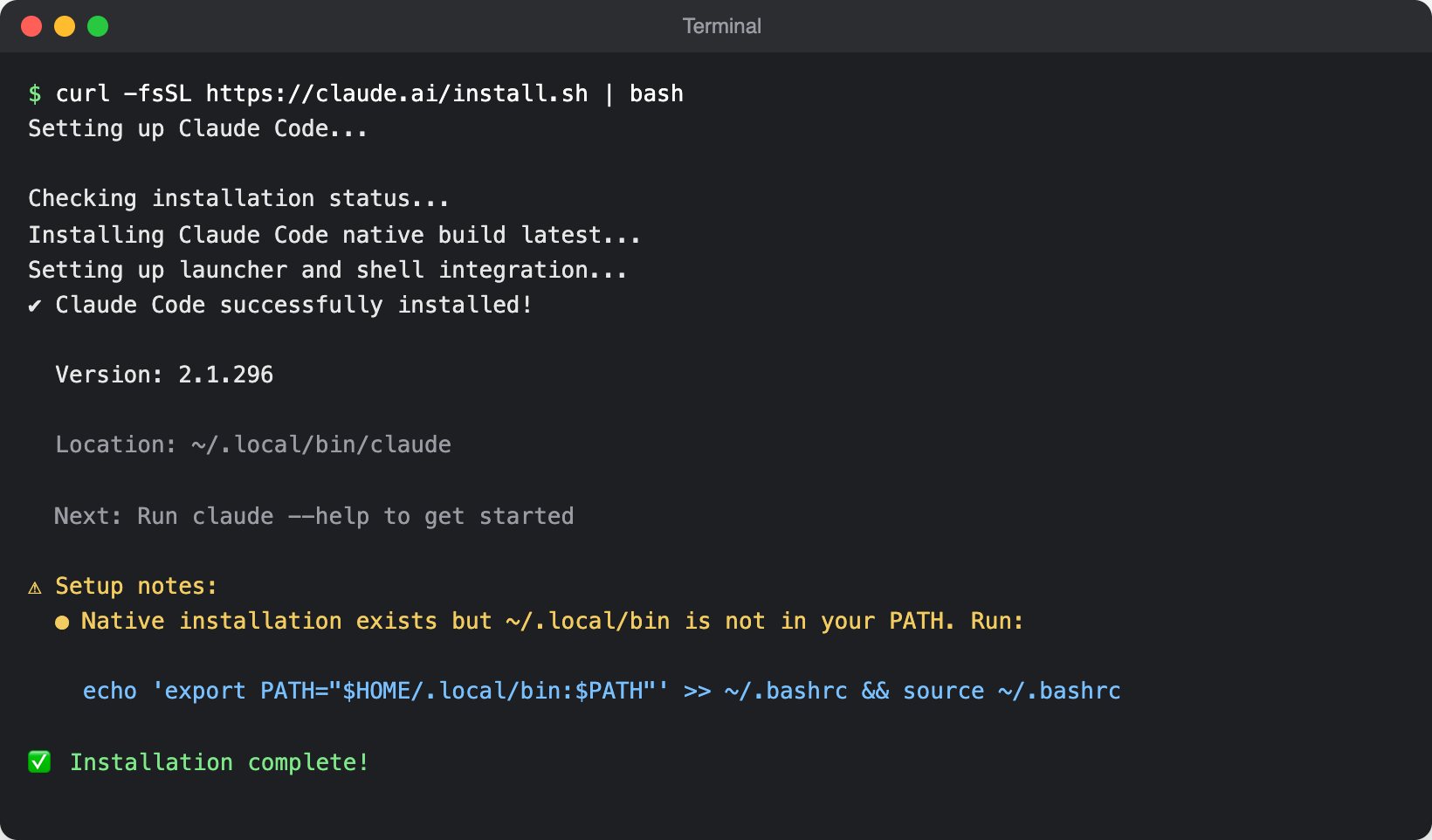Click the https://claude.ai/install.sh URL
Screen dimensions: 1432x840
397,93
